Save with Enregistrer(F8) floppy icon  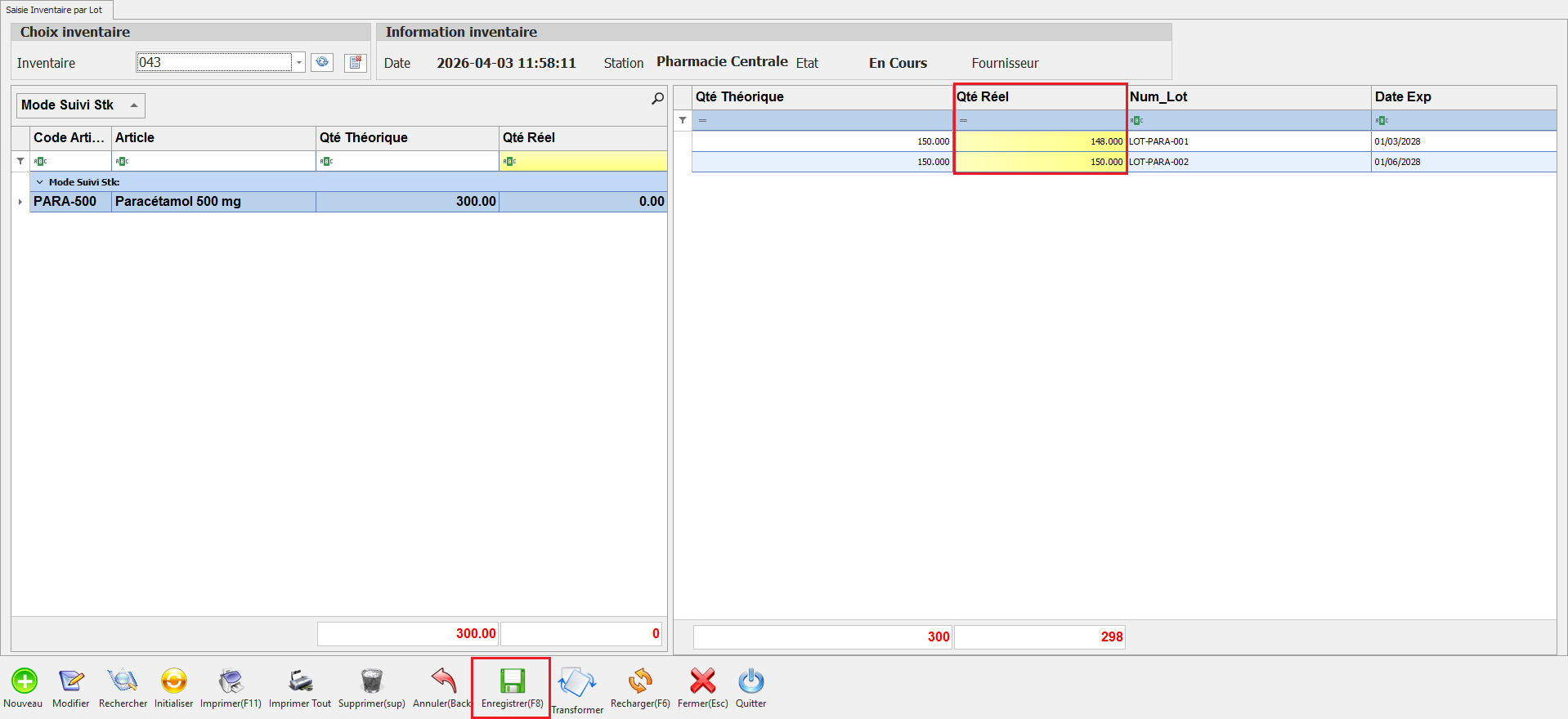[512, 681]
